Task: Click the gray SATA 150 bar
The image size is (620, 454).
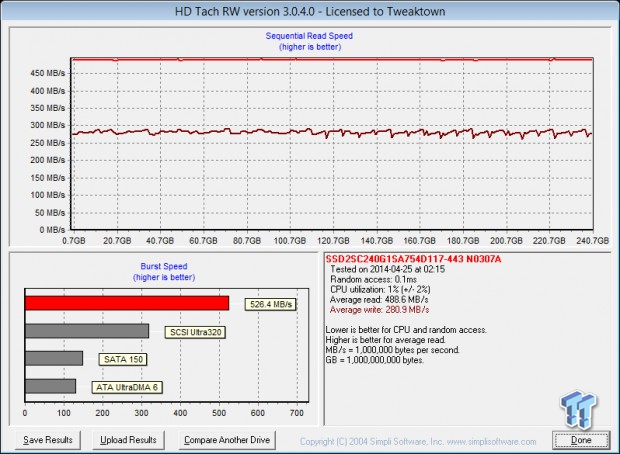Action: coord(54,358)
